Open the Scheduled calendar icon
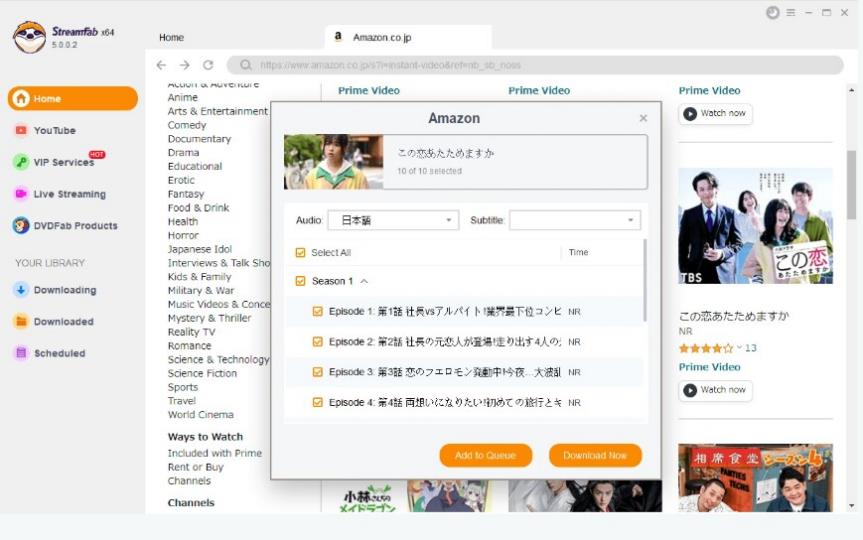 pos(21,353)
